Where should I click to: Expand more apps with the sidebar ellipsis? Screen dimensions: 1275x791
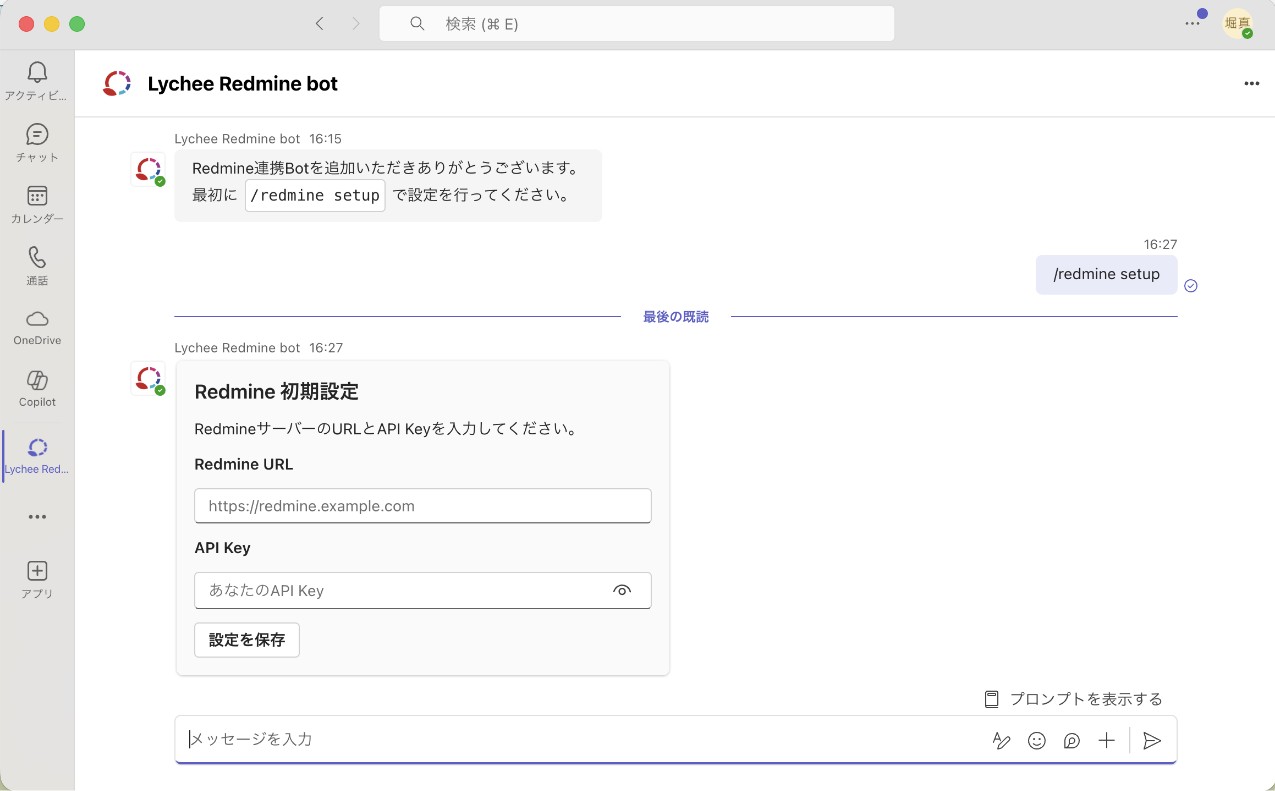37,517
